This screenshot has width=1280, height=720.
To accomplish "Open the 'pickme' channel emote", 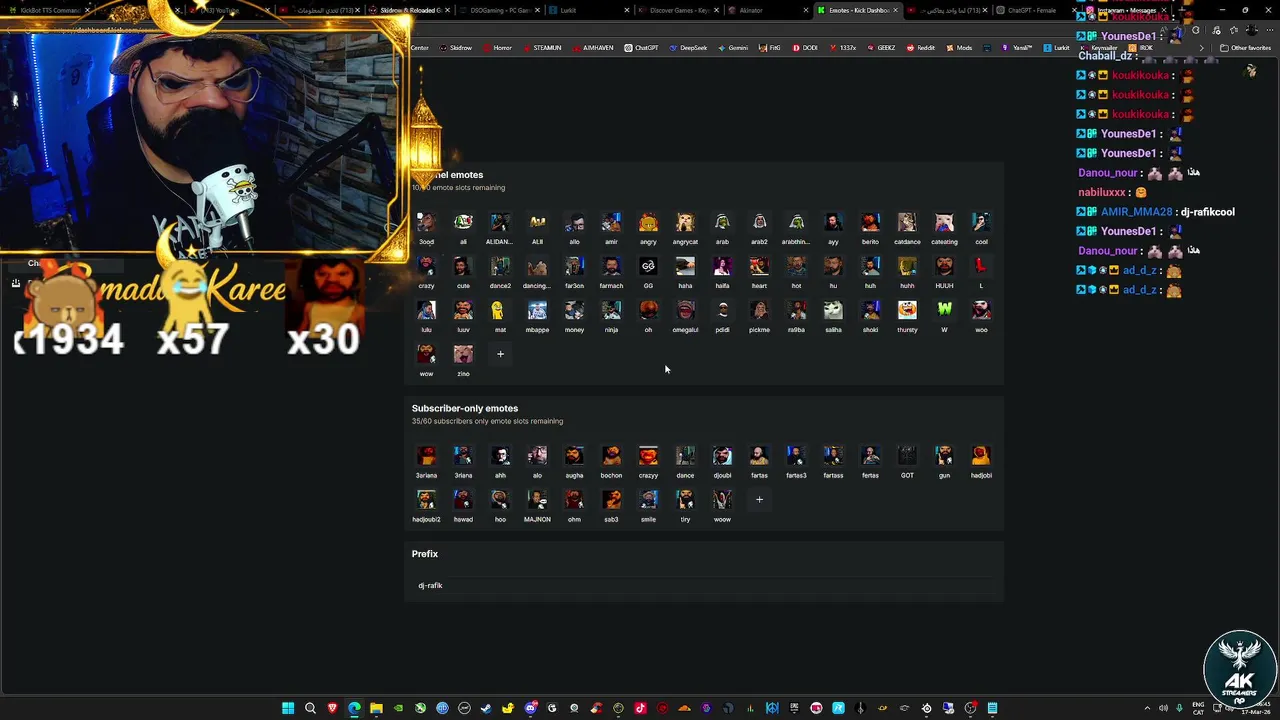I will (x=759, y=310).
